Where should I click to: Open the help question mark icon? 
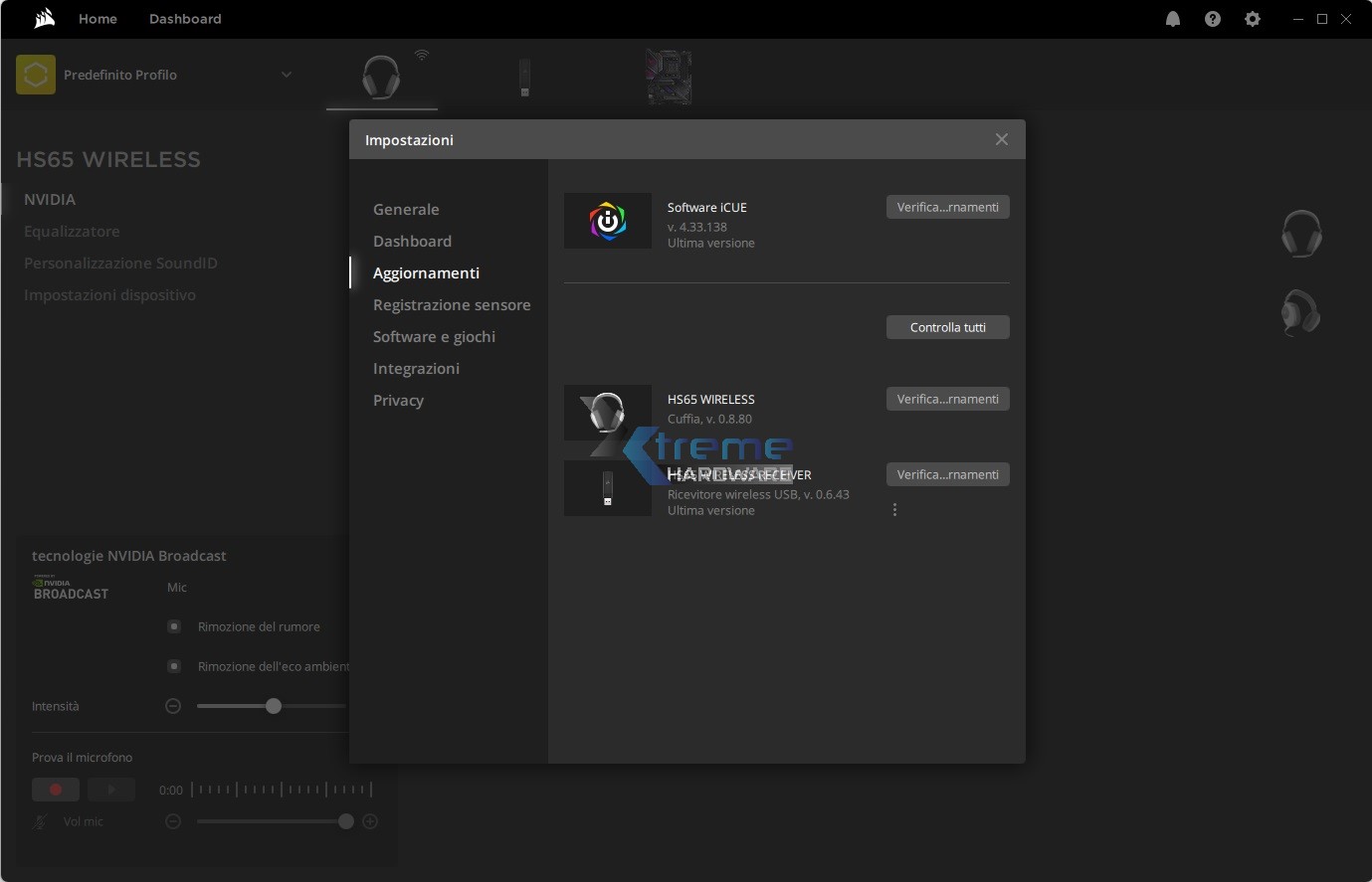click(x=1212, y=19)
